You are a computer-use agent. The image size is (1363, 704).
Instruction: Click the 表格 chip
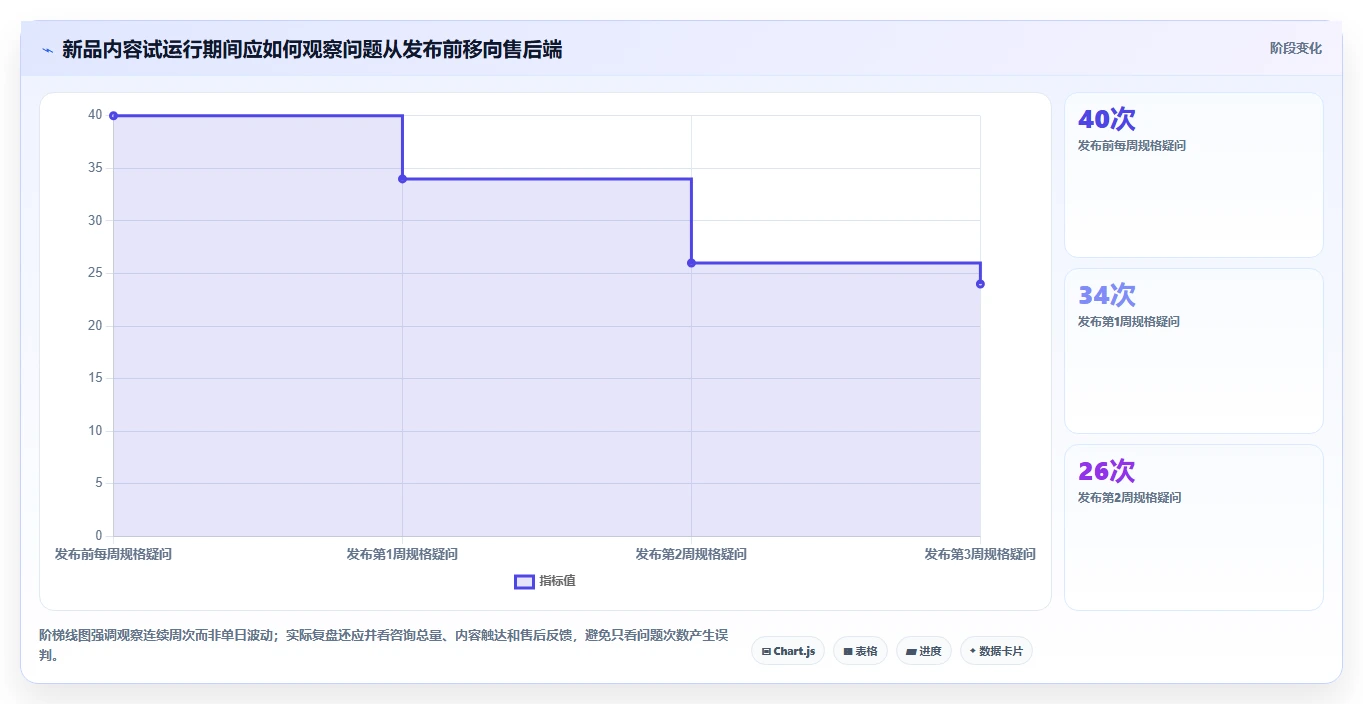860,651
